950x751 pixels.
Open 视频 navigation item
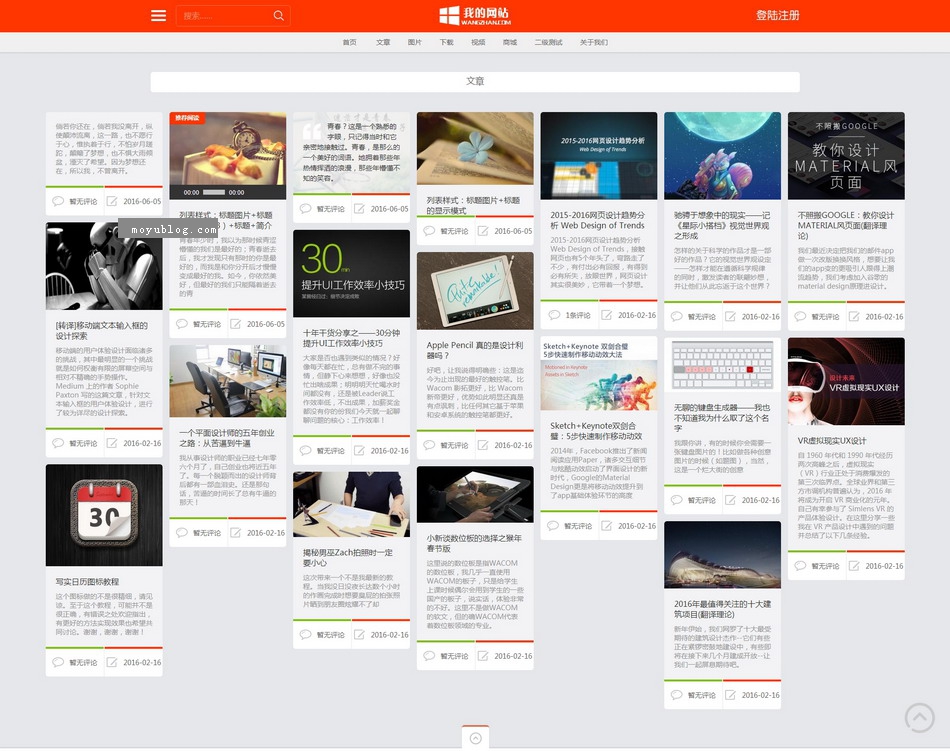click(x=478, y=42)
